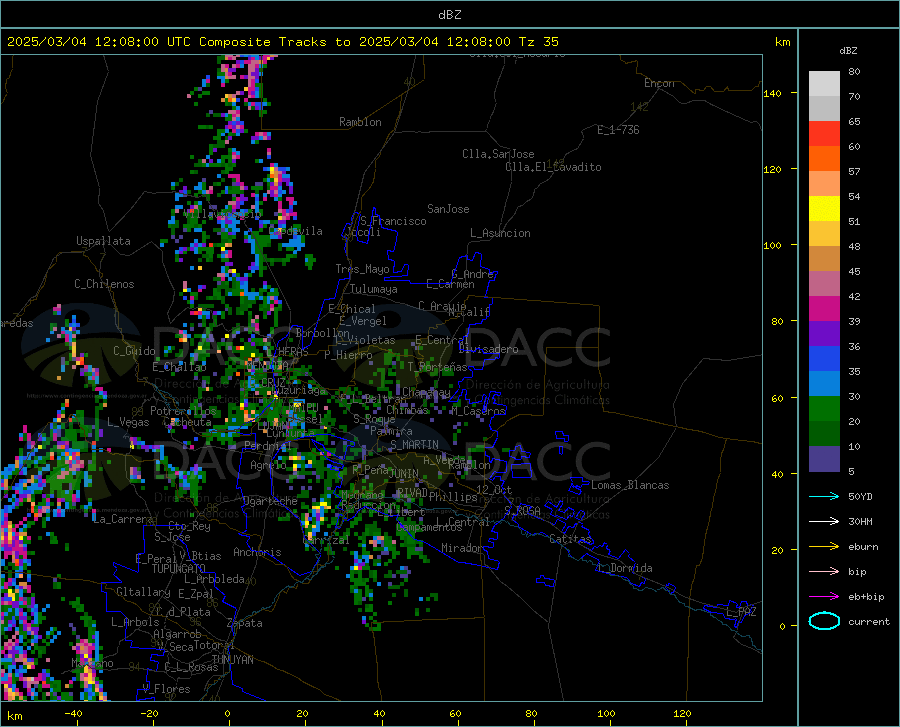Click the L_Vegas map label

(x=128, y=422)
